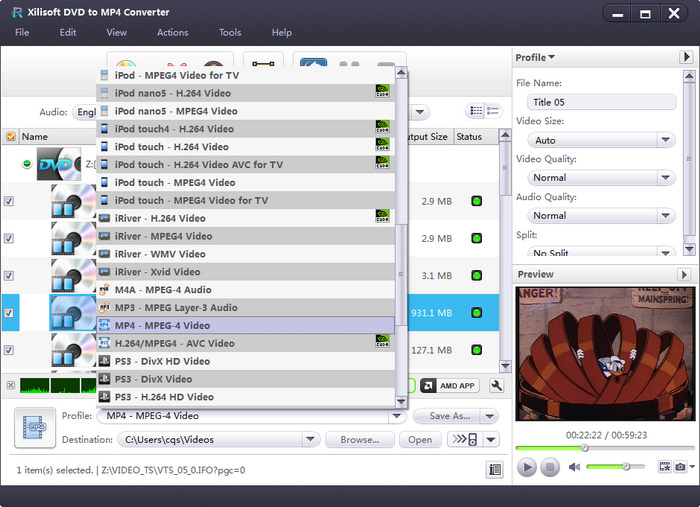The width and height of the screenshot is (700, 507).
Task: Click the disc thumbnail of the 931.1 MB title
Action: pos(72,313)
